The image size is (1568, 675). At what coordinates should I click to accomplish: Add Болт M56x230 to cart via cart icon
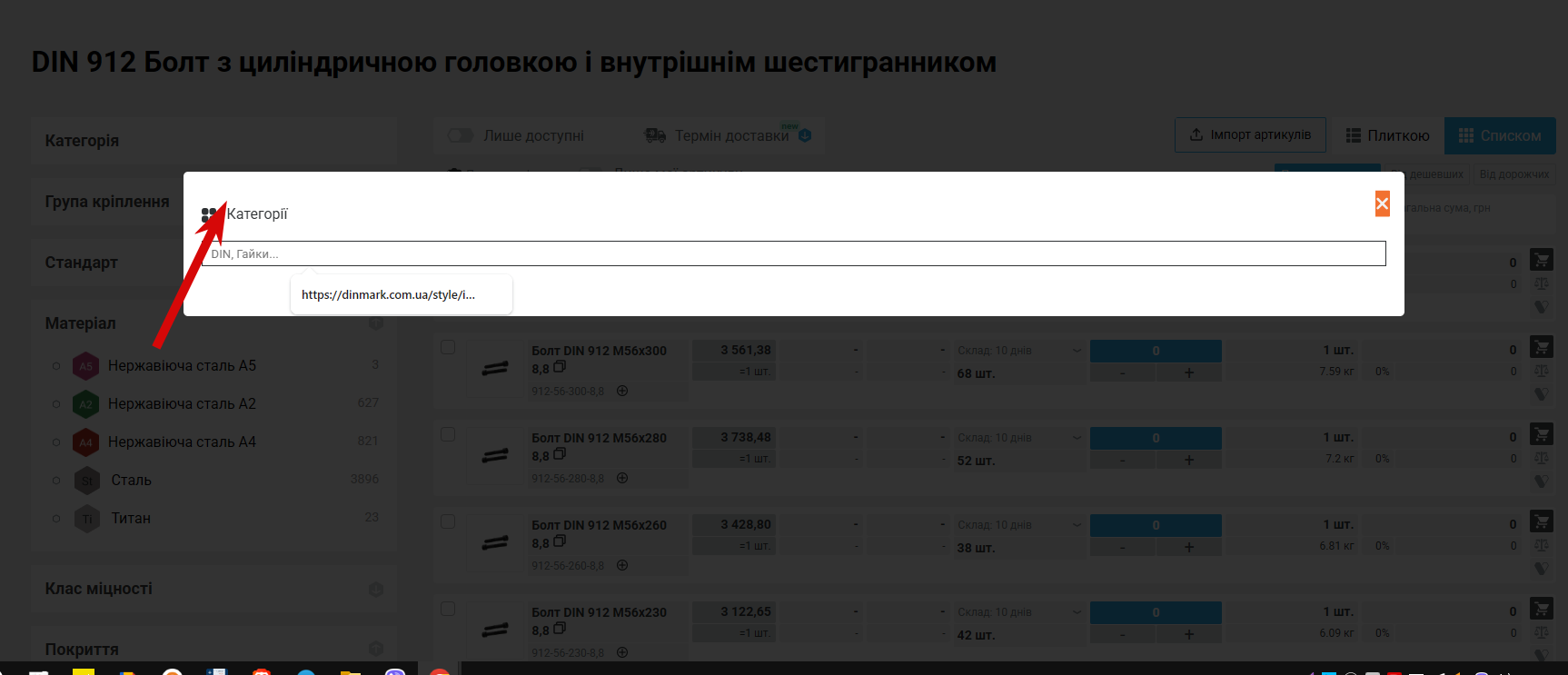1542,609
